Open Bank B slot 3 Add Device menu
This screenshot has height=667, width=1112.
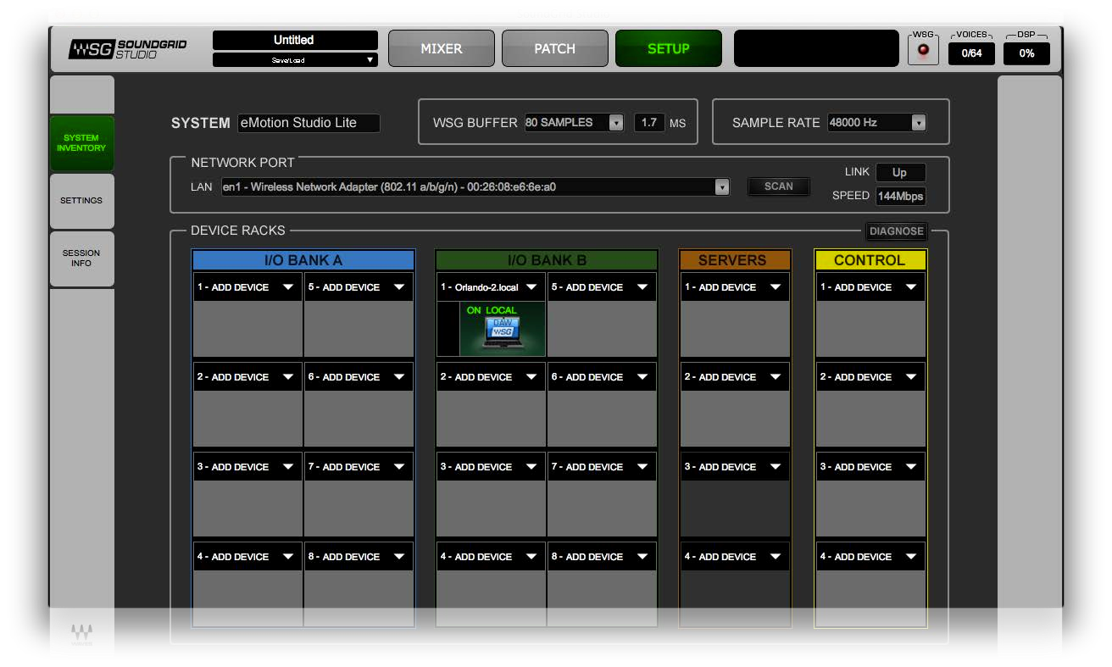coord(489,467)
